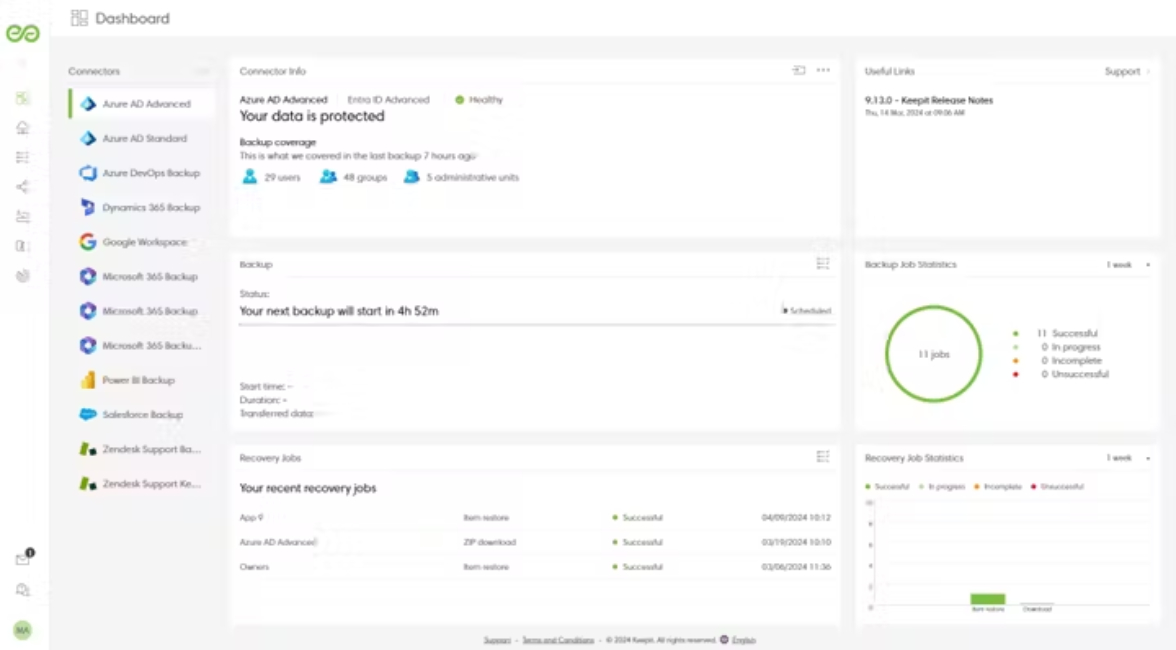
Task: Open the Dashboard icon in left sidebar
Action: tap(22, 97)
